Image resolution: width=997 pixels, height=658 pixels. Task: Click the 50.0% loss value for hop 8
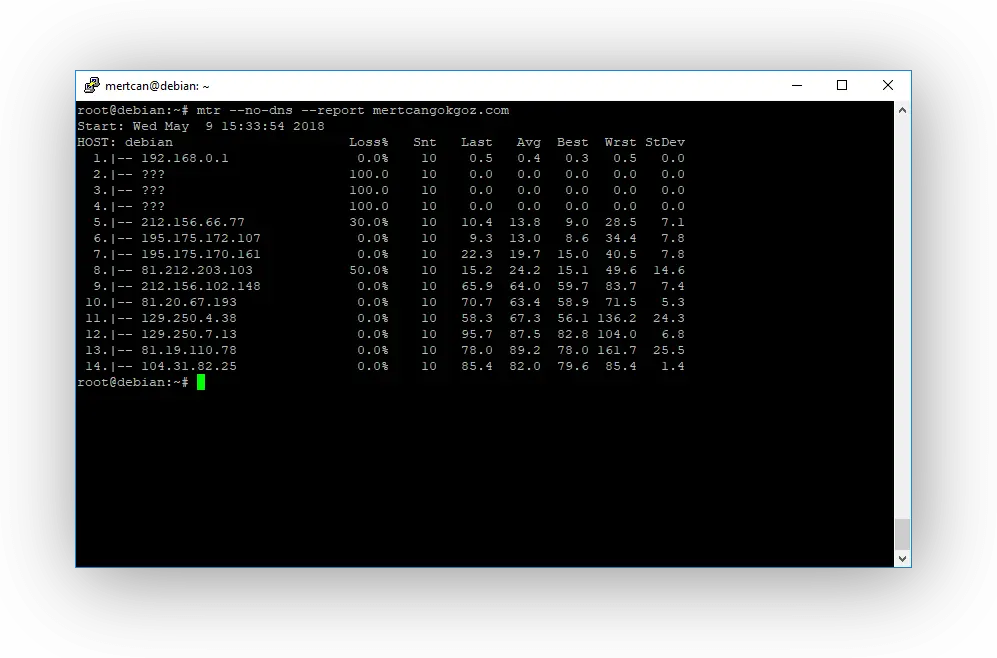(x=368, y=270)
